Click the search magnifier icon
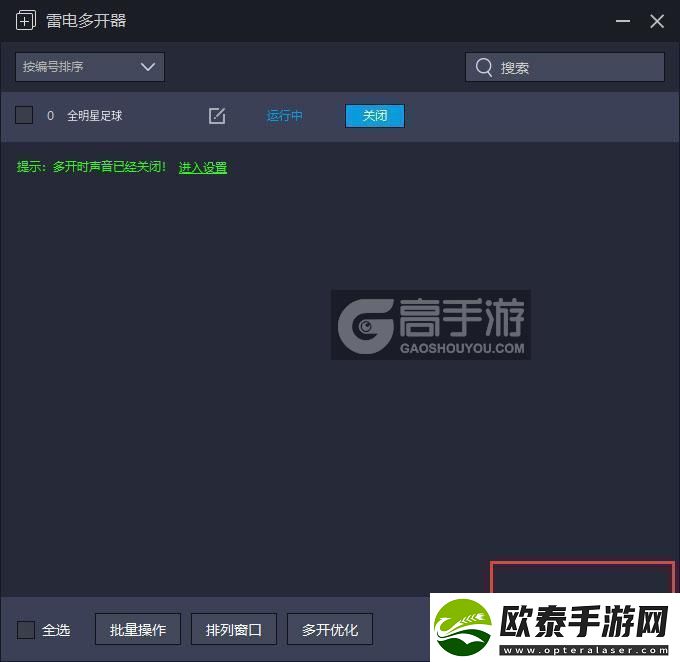Image resolution: width=680 pixels, height=662 pixels. click(484, 68)
